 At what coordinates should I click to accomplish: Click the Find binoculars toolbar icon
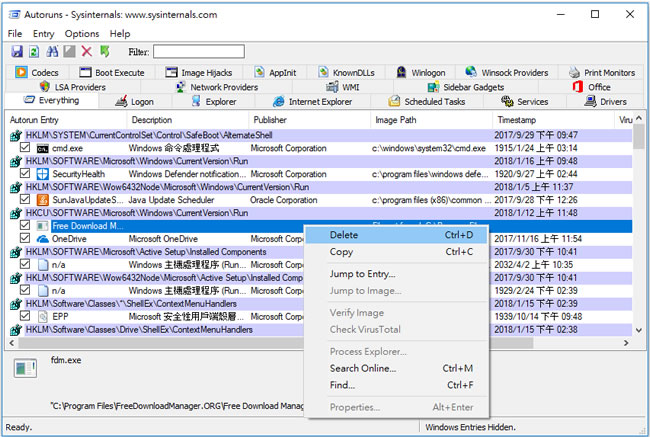(x=52, y=51)
